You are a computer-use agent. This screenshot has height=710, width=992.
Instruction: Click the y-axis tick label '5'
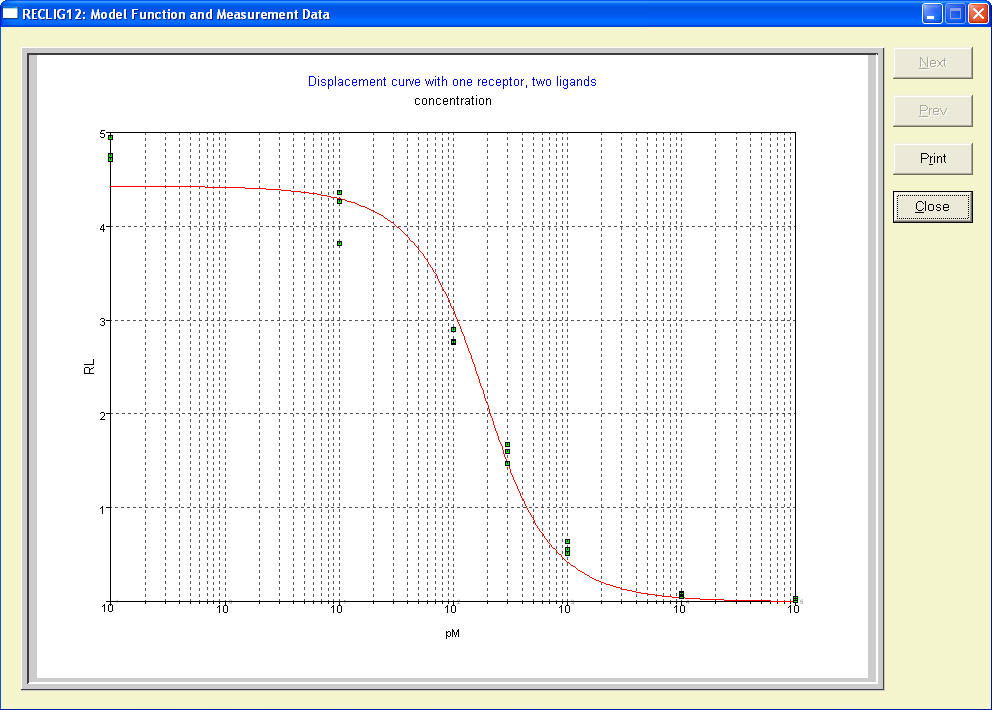(102, 133)
